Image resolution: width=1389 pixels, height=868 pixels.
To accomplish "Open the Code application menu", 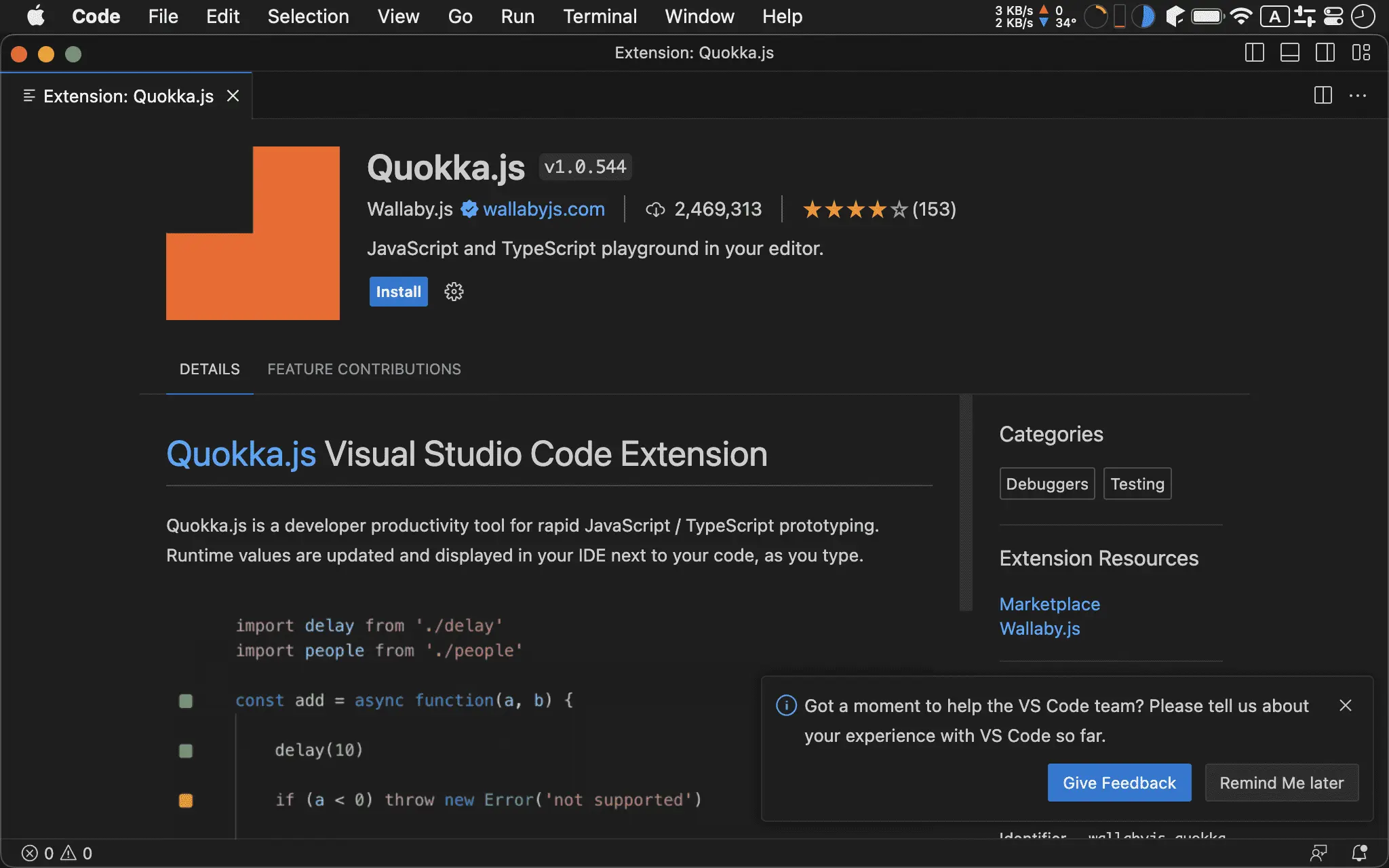I will 96,16.
